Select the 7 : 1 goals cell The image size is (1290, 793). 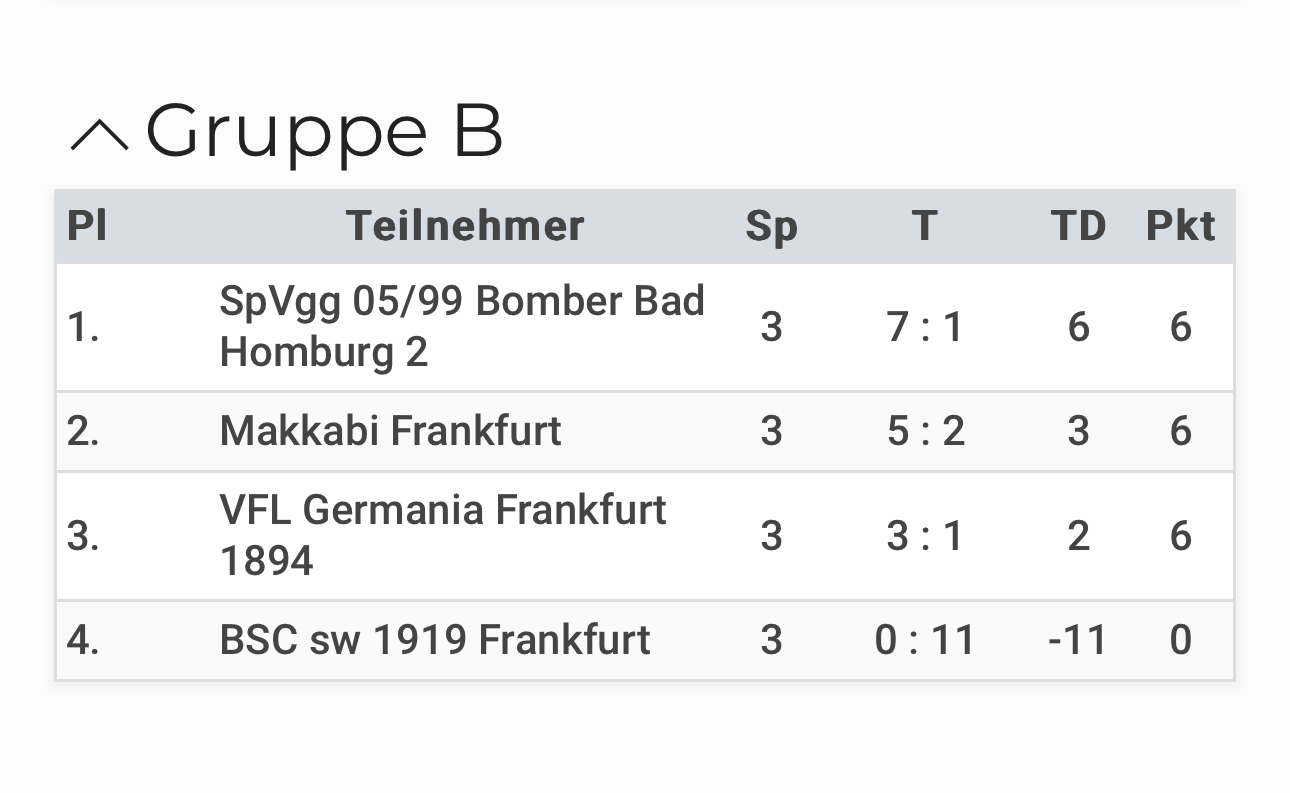tap(925, 327)
